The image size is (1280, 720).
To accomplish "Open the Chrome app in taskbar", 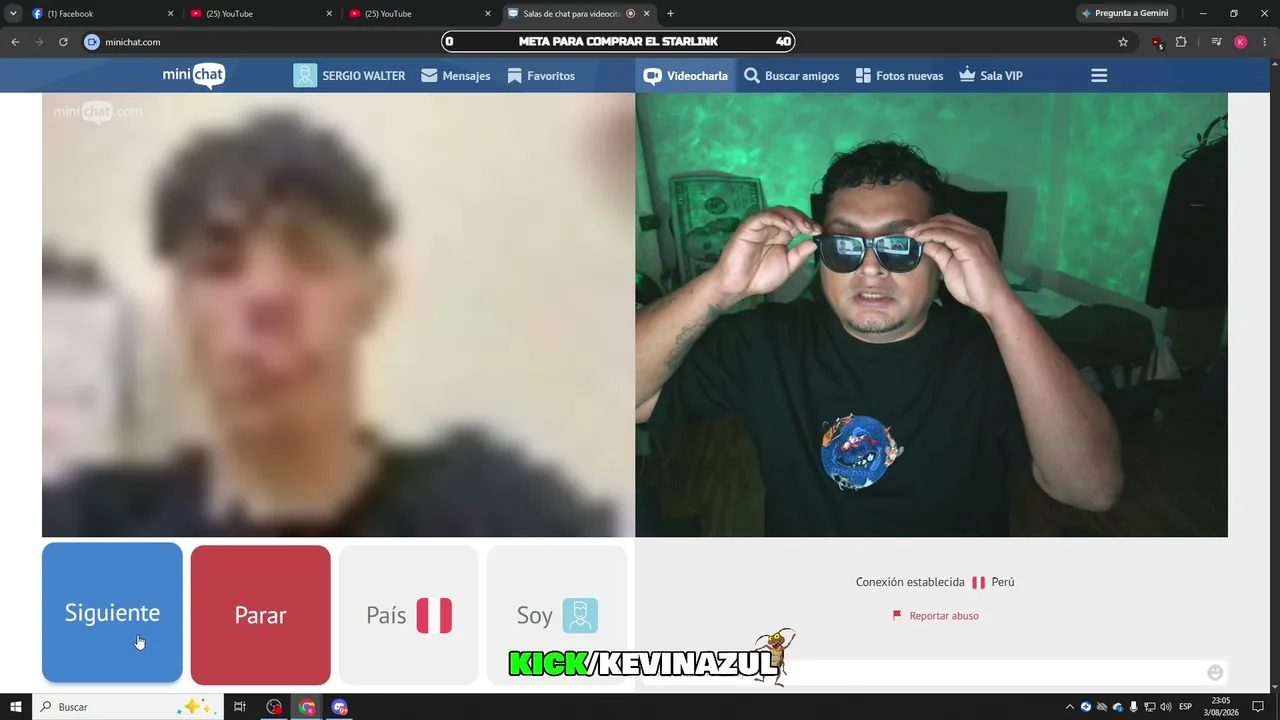I will (x=307, y=707).
